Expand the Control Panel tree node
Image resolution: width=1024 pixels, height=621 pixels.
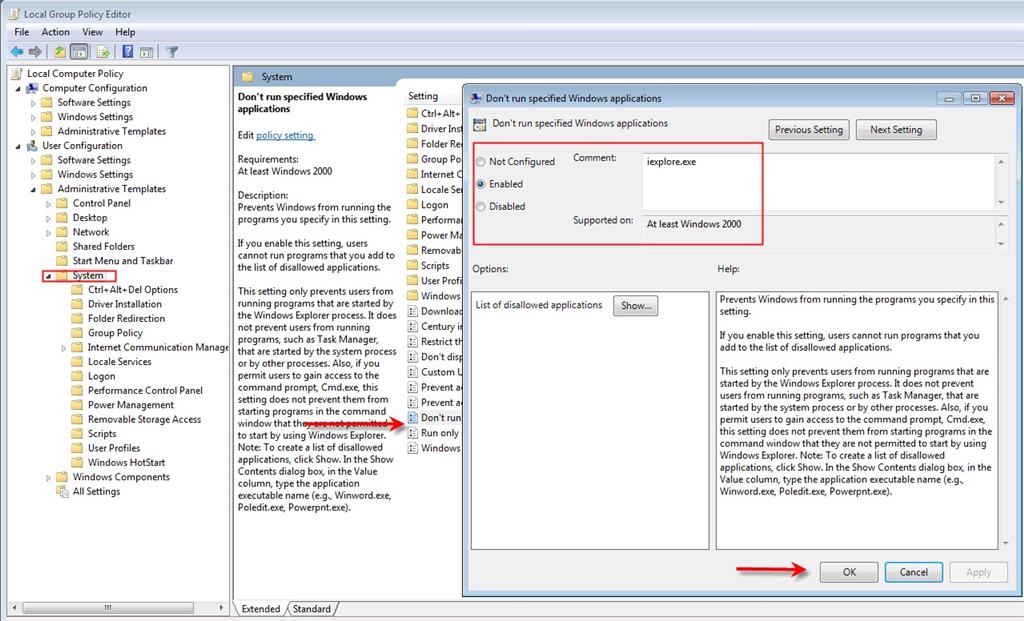click(48, 204)
